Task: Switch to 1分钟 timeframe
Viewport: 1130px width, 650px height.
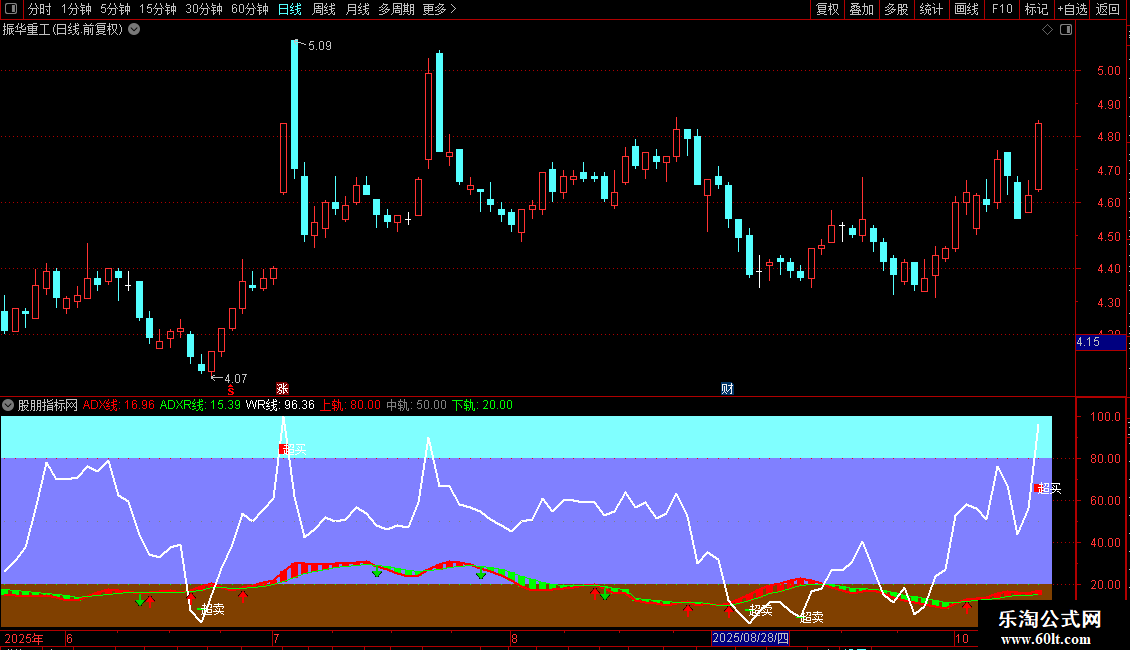Action: coord(76,9)
